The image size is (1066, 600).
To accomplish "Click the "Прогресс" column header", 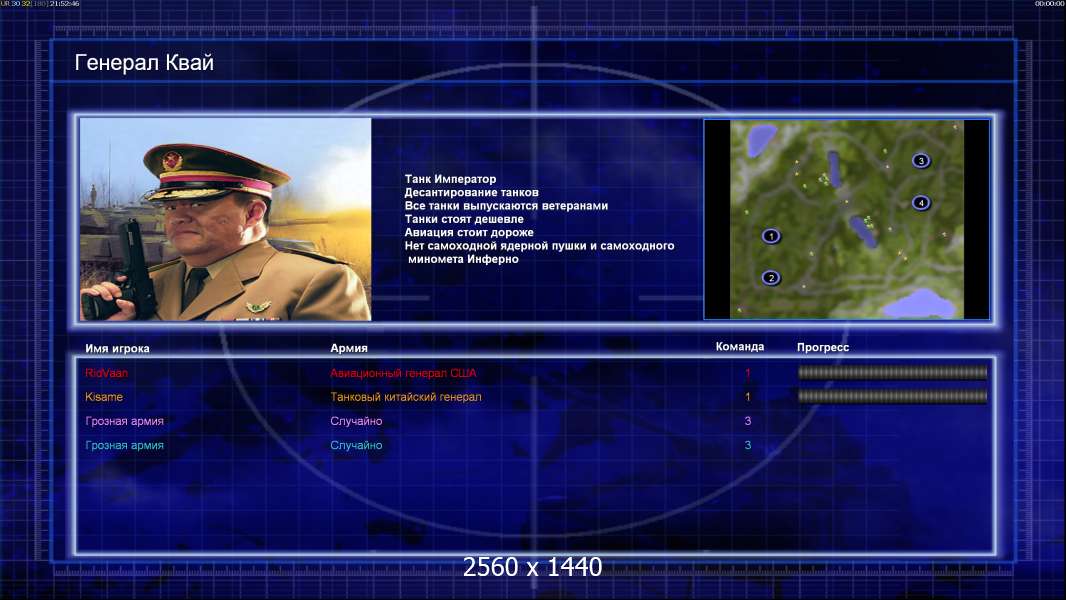I will tap(823, 347).
